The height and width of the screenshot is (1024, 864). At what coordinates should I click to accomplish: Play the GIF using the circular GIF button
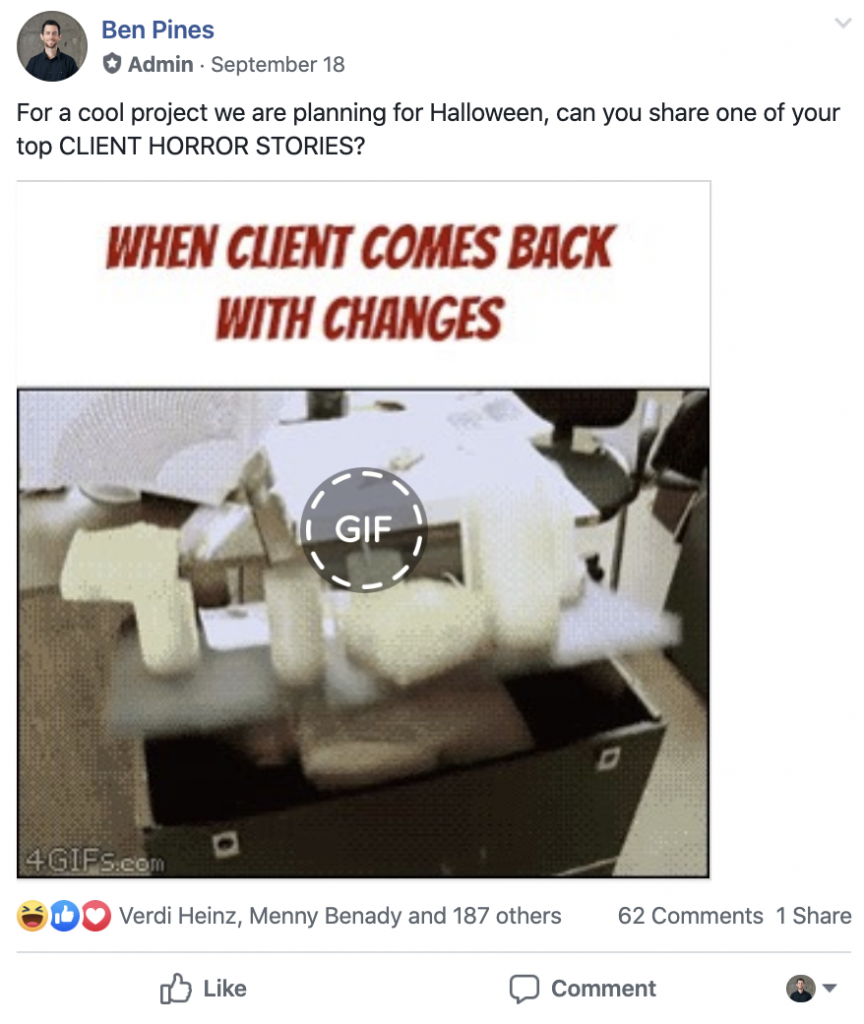[364, 529]
